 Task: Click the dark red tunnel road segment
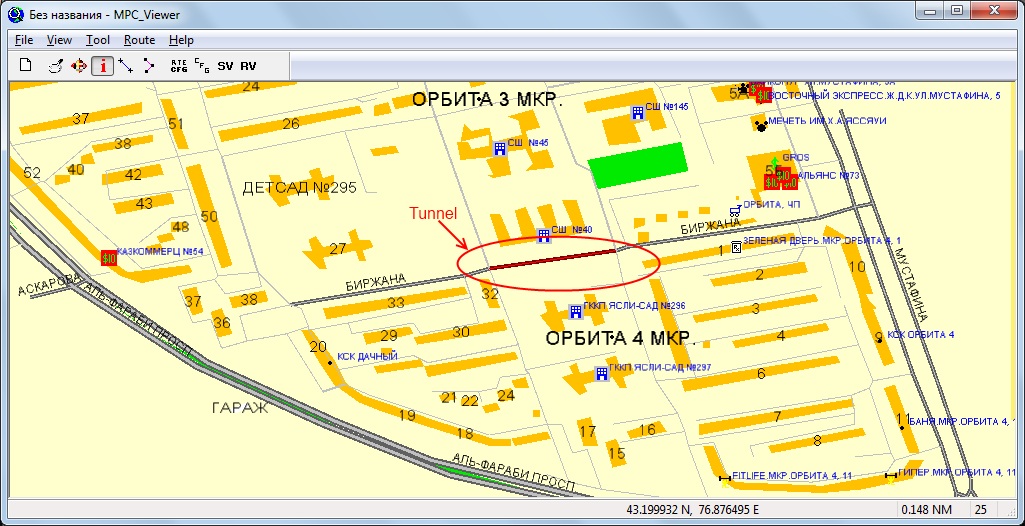555,259
